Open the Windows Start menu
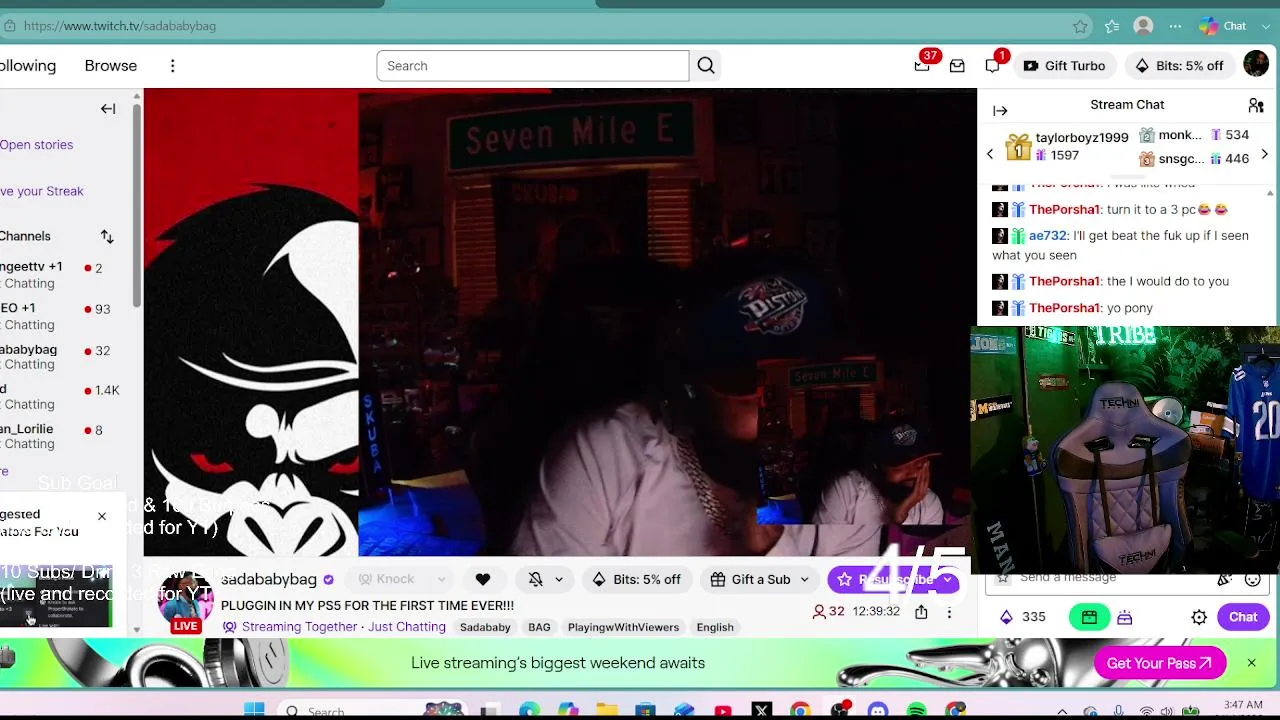Image resolution: width=1280 pixels, height=720 pixels. (254, 711)
